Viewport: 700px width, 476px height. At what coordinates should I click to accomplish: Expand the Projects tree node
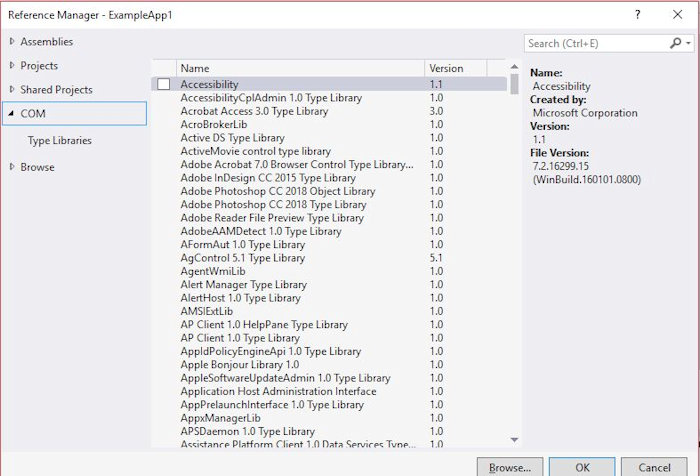(x=12, y=65)
